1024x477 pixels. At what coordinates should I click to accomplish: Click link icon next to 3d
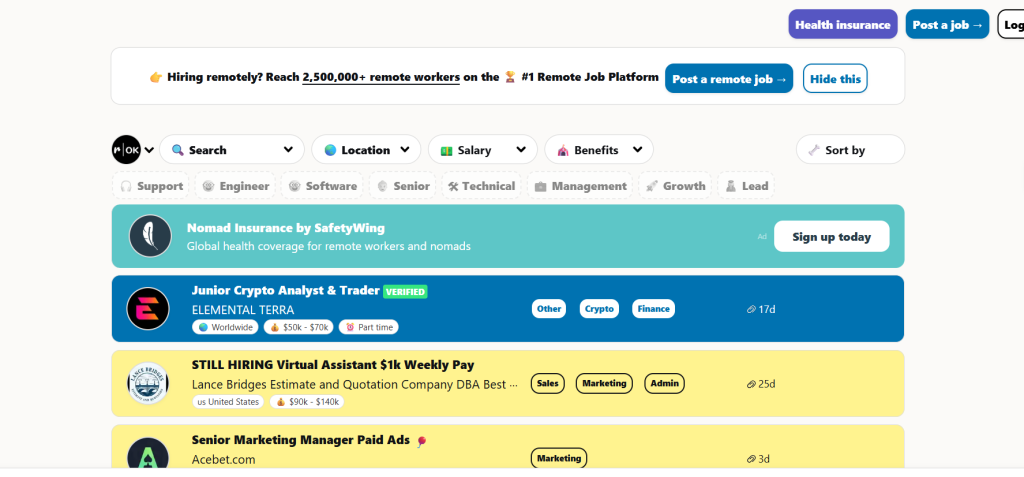(x=751, y=459)
